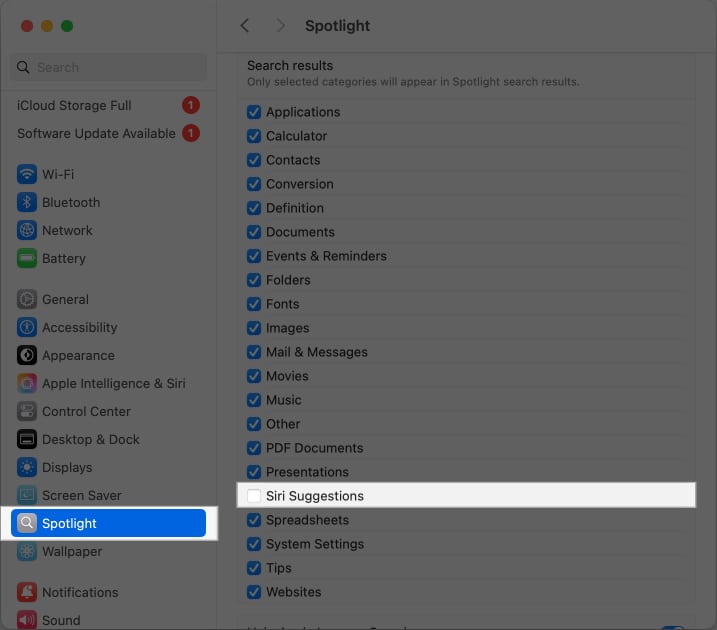Open Apple Intelligence & Siri icon
717x630 pixels.
coord(27,383)
